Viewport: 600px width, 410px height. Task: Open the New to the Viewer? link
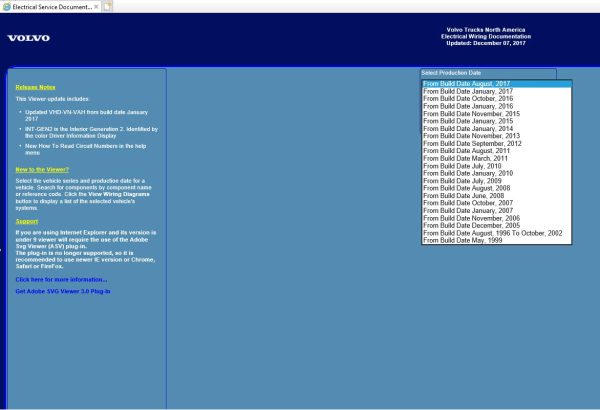tap(42, 170)
